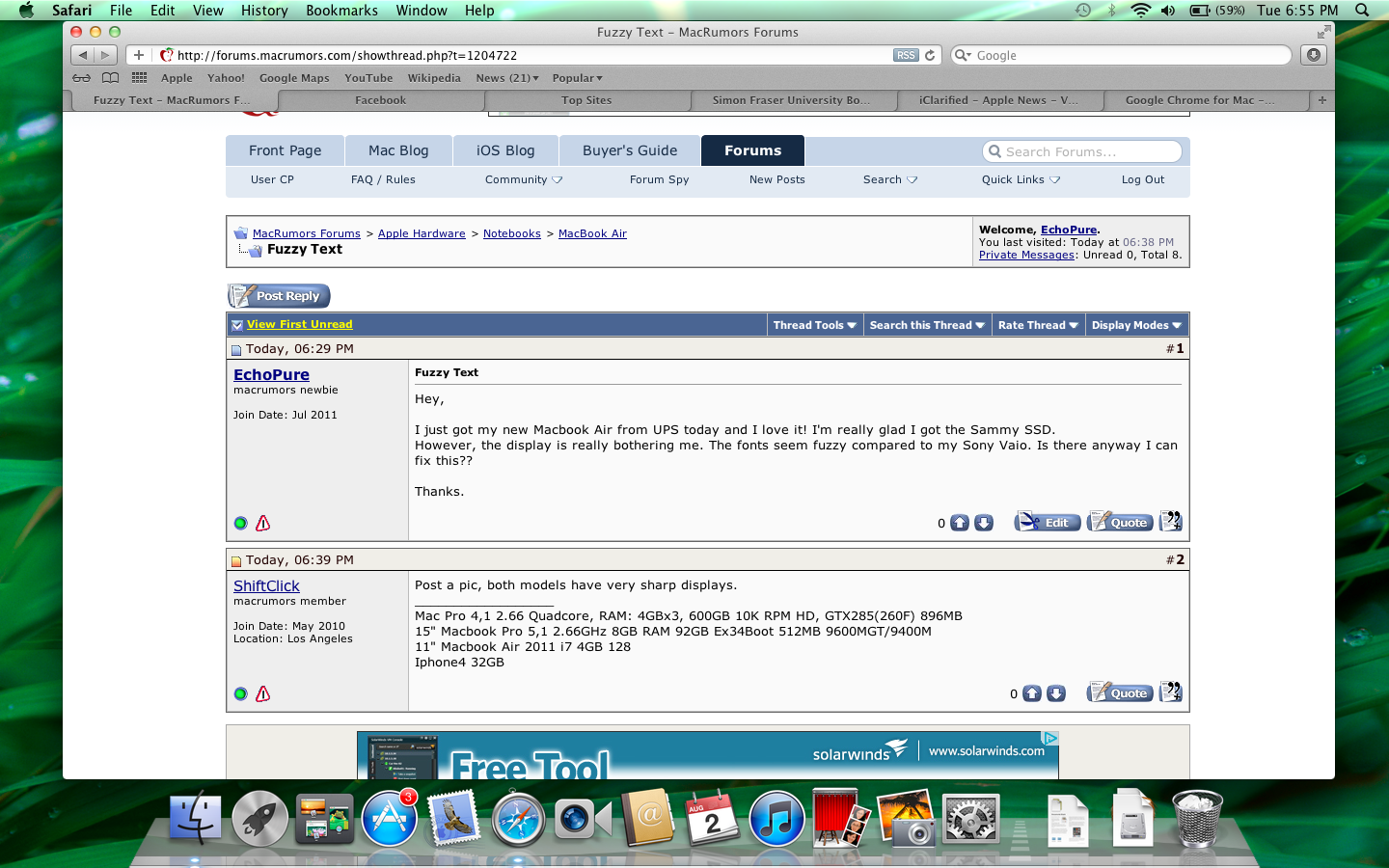Go to Front Page tab
The height and width of the screenshot is (868, 1389).
tap(285, 150)
